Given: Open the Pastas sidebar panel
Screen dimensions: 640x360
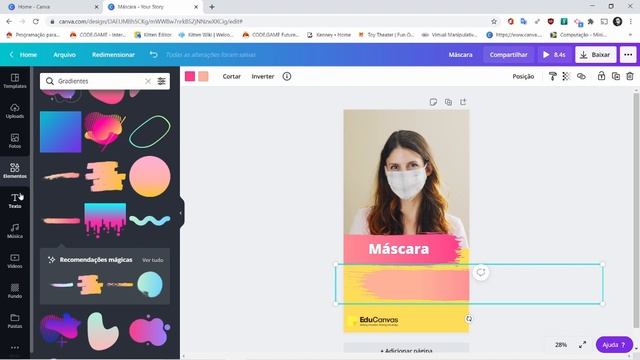Looking at the screenshot, I should tap(15, 321).
